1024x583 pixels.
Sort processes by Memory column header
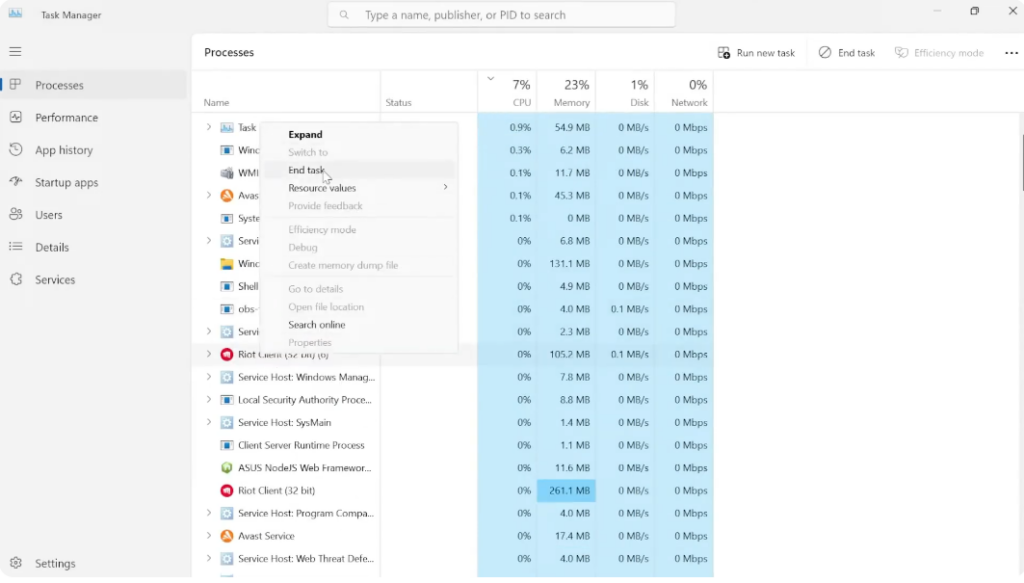[566, 93]
